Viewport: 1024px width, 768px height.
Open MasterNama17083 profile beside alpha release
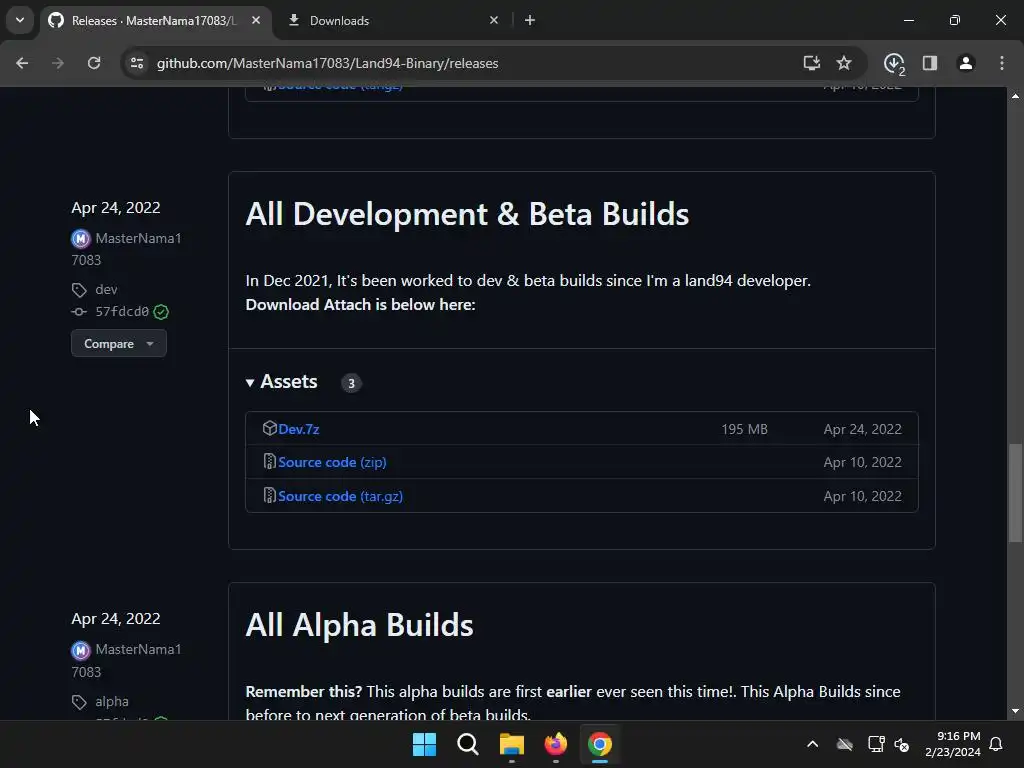point(127,660)
